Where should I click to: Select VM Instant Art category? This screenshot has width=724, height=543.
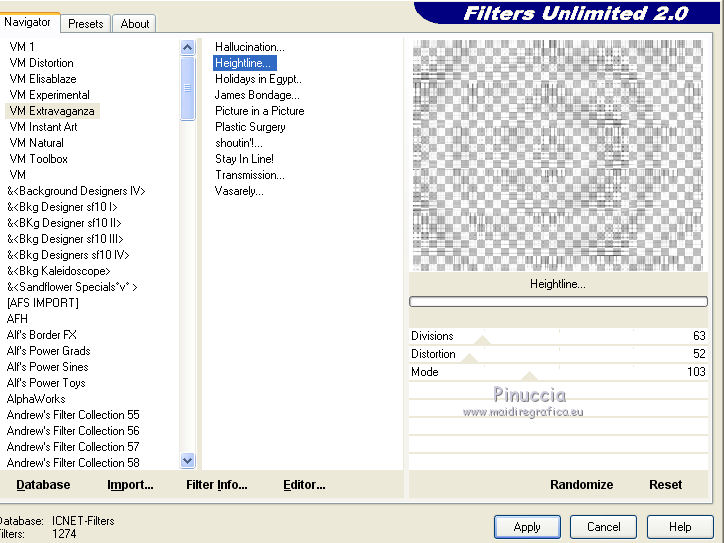coord(43,127)
